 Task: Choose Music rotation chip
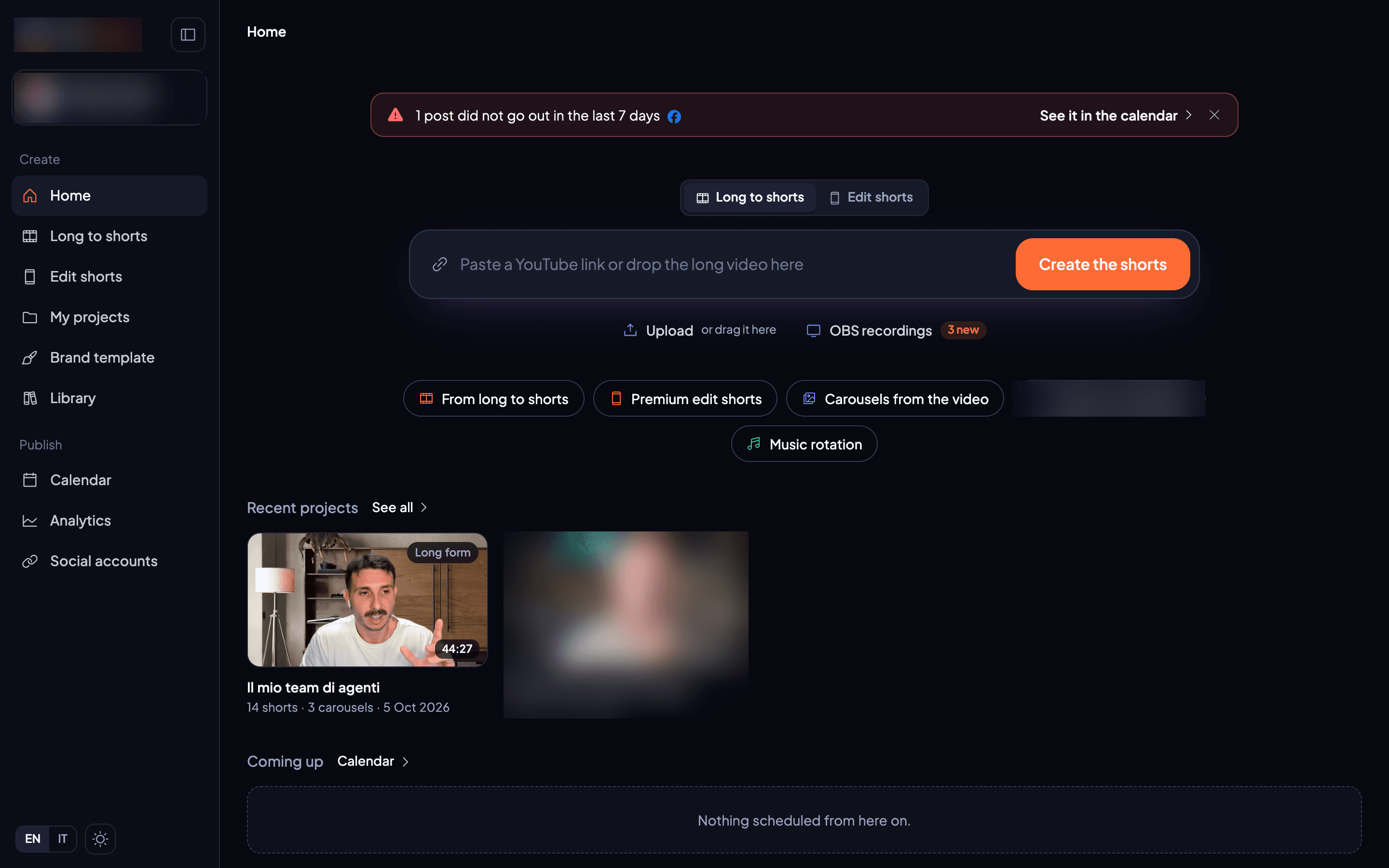804,444
